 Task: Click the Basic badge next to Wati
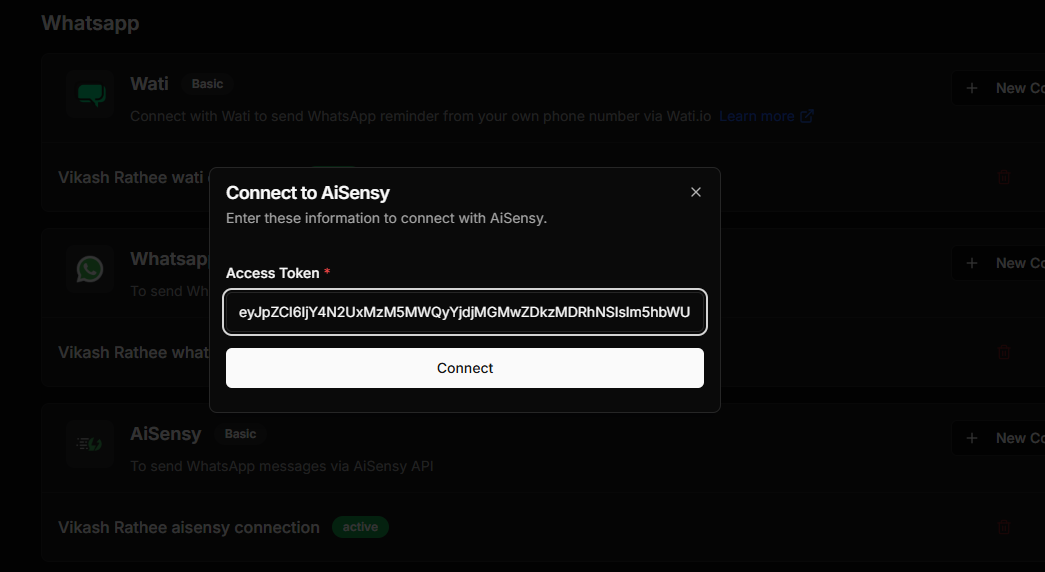click(x=207, y=84)
